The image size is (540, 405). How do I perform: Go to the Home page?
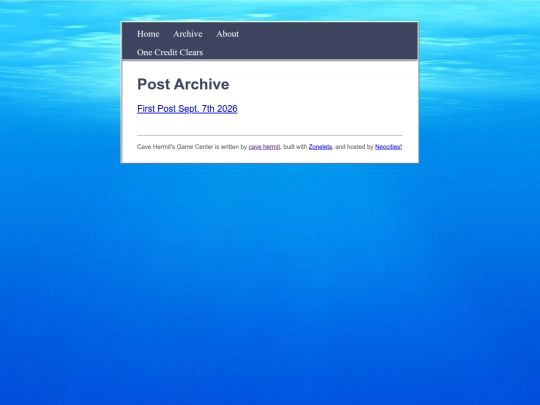pyautogui.click(x=148, y=34)
